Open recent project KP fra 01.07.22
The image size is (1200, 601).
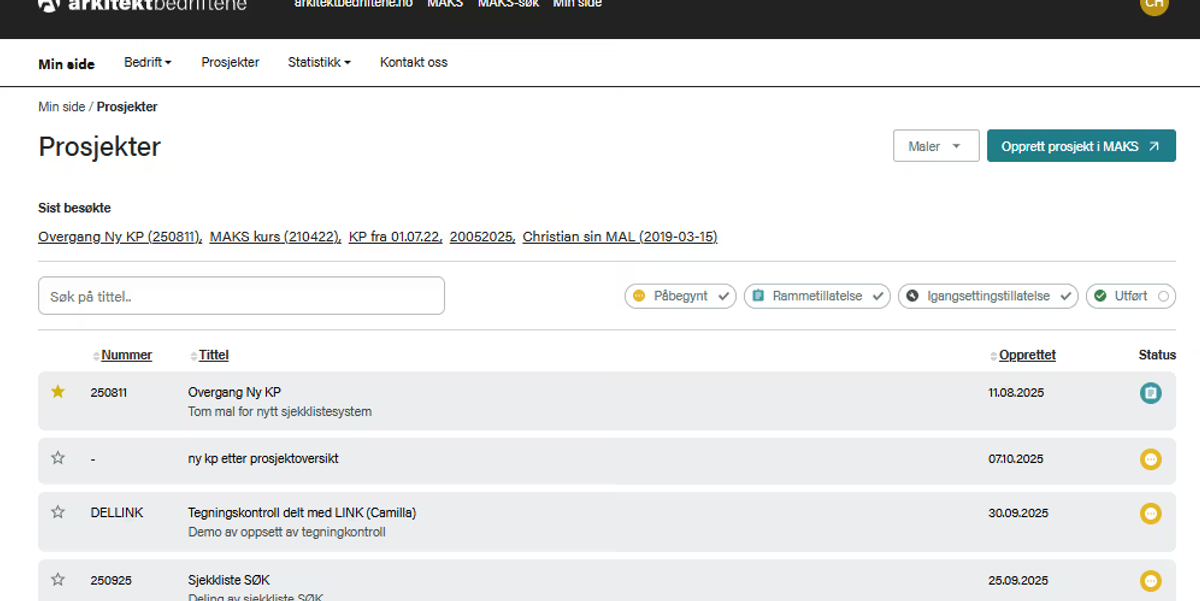click(395, 237)
